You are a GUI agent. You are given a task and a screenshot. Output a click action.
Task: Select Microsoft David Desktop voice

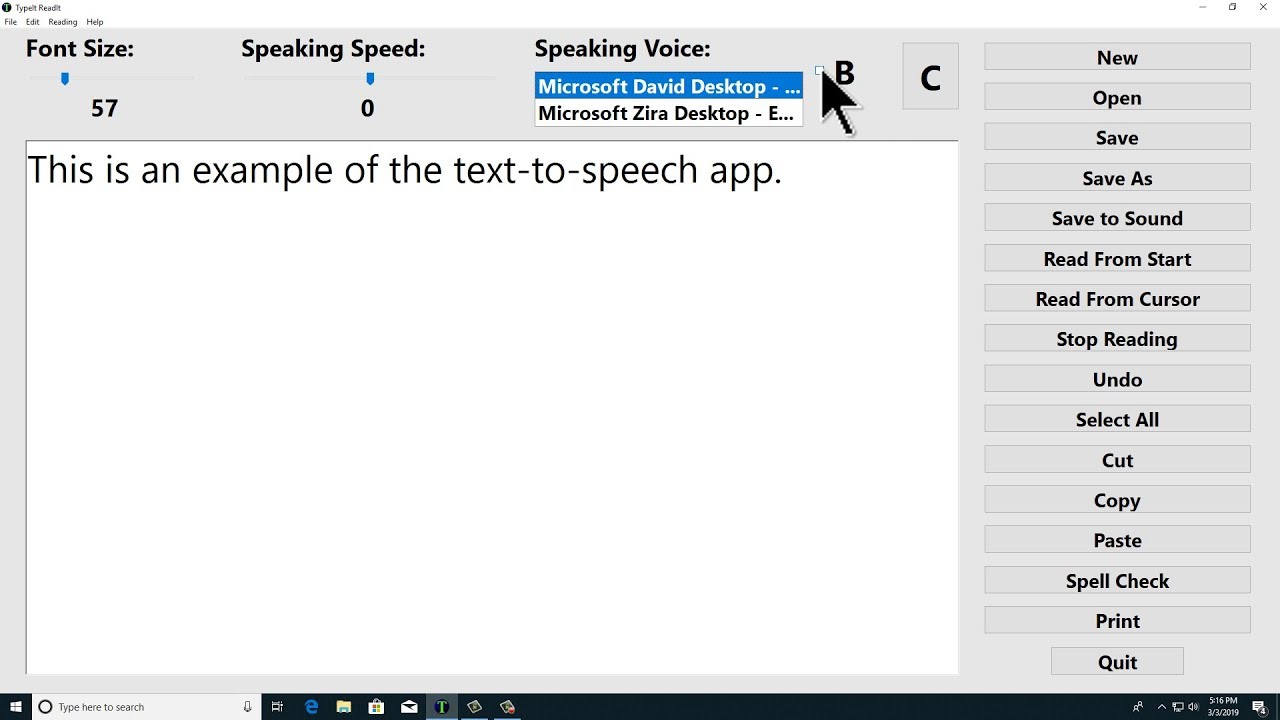coord(669,86)
